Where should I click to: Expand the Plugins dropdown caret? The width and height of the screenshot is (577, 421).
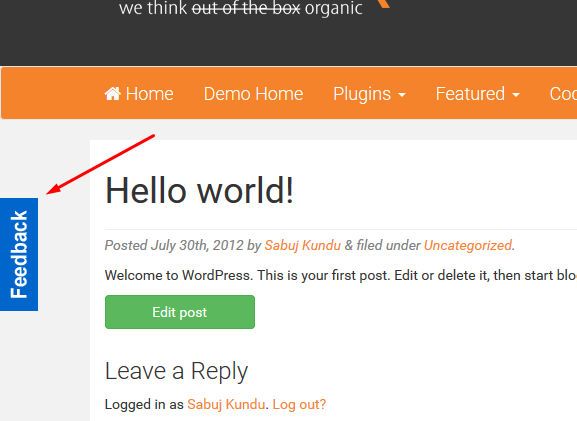point(402,95)
